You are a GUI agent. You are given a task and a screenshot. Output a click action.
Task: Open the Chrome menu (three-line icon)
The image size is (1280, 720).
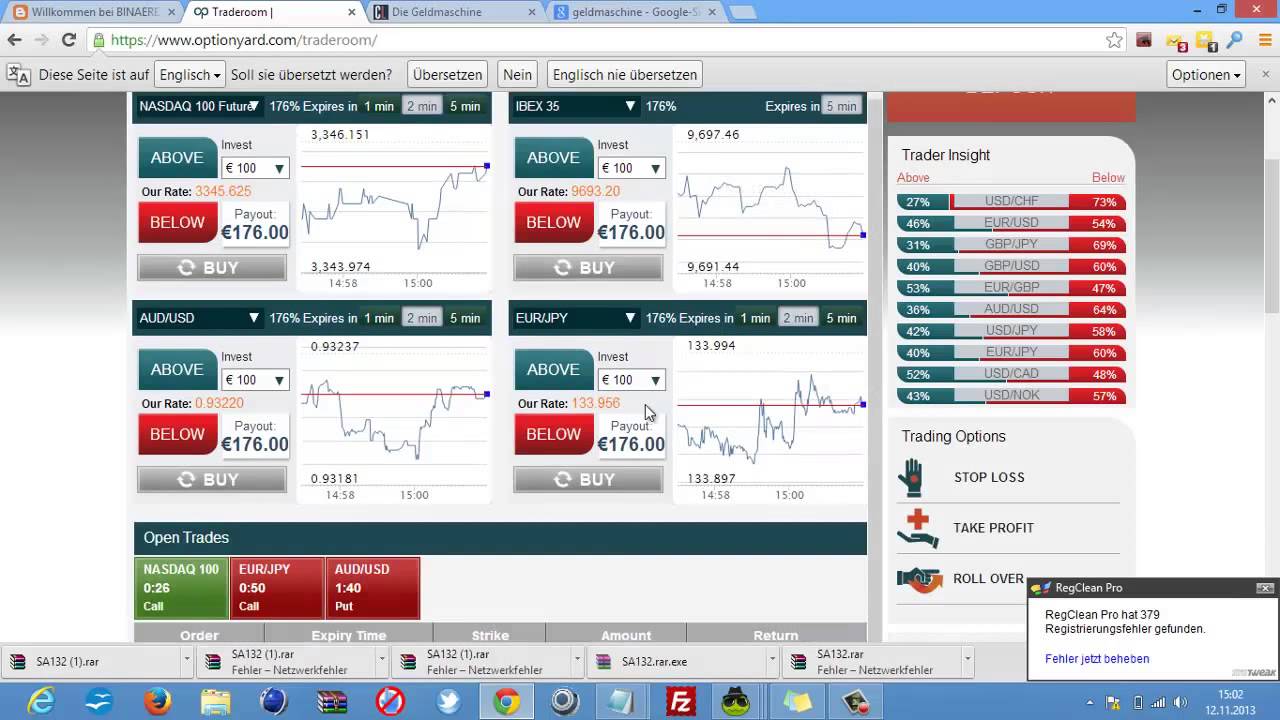1264,40
